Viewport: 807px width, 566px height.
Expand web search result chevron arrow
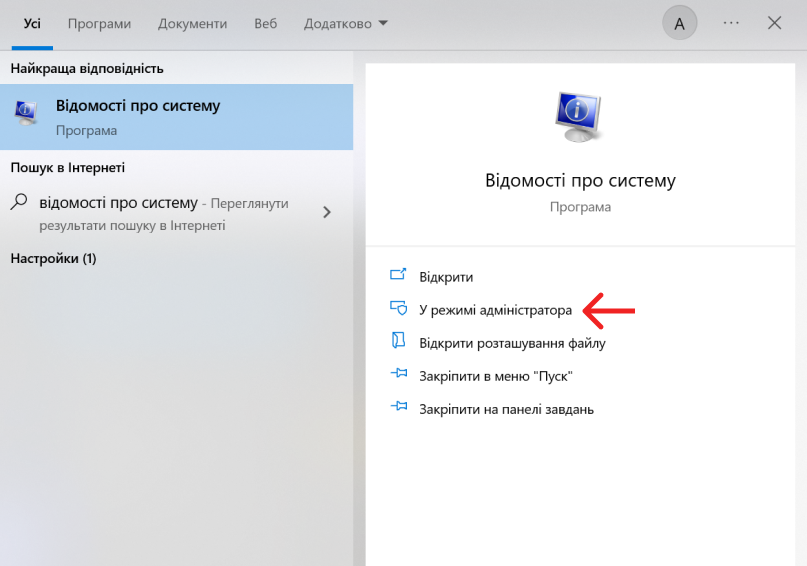coord(326,212)
